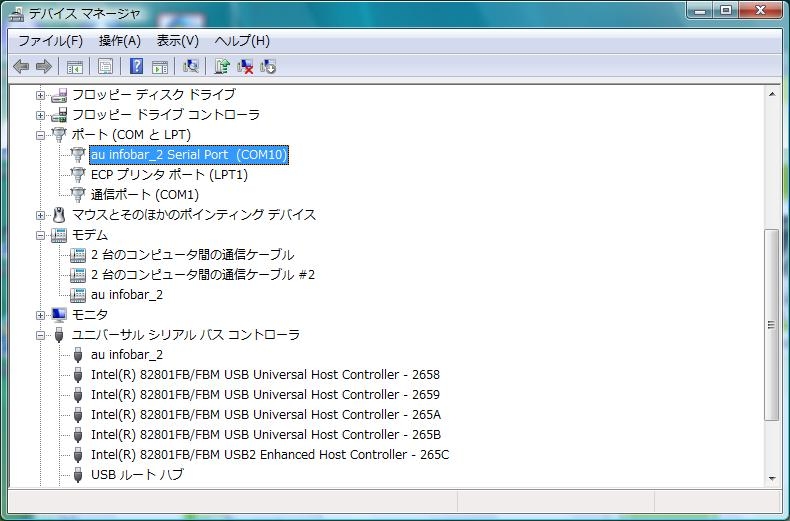Collapse the モデム node
This screenshot has height=521, width=790.
tap(40, 235)
